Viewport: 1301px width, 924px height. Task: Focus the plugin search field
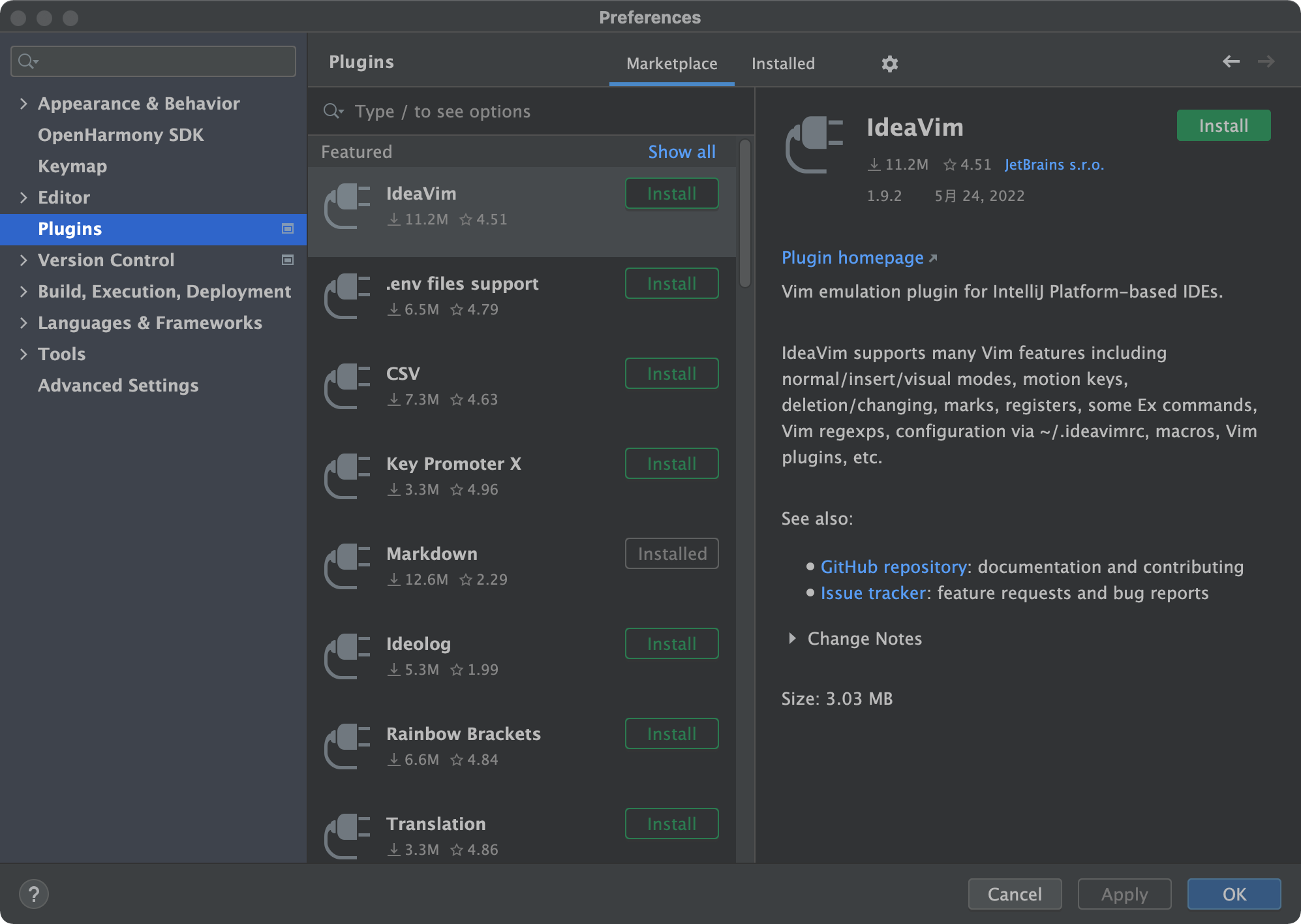point(531,111)
